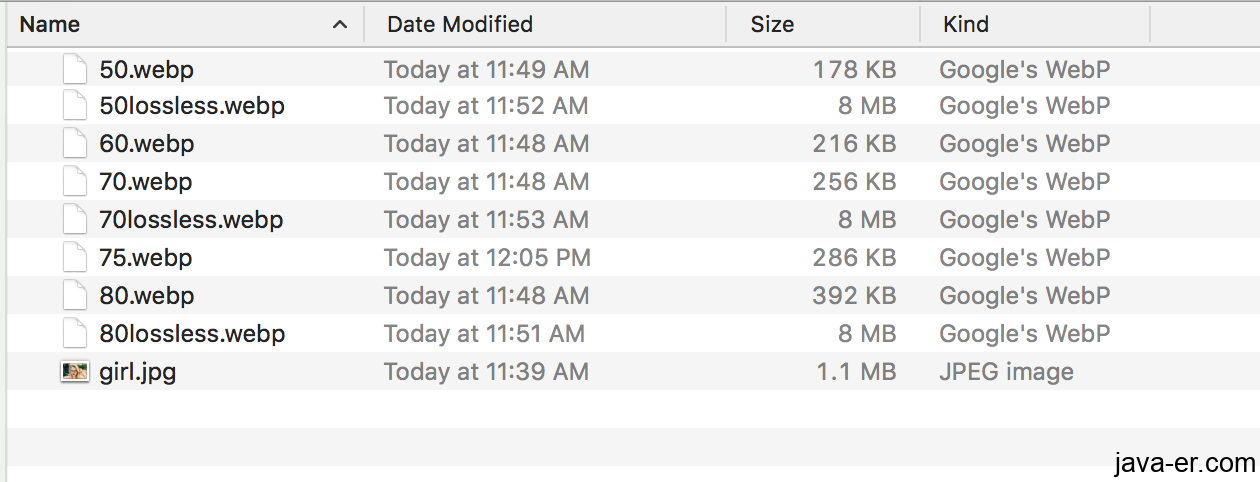Sort files by Kind column header
This screenshot has height=482, width=1260.
pyautogui.click(x=966, y=24)
